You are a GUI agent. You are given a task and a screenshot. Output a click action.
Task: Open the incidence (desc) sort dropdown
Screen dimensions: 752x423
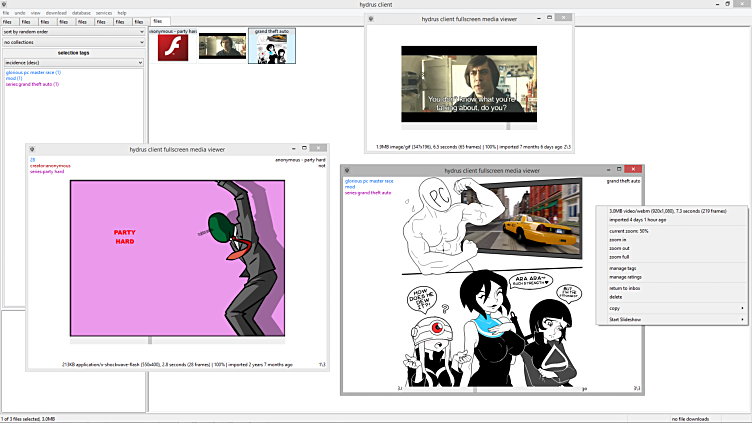[x=73, y=62]
